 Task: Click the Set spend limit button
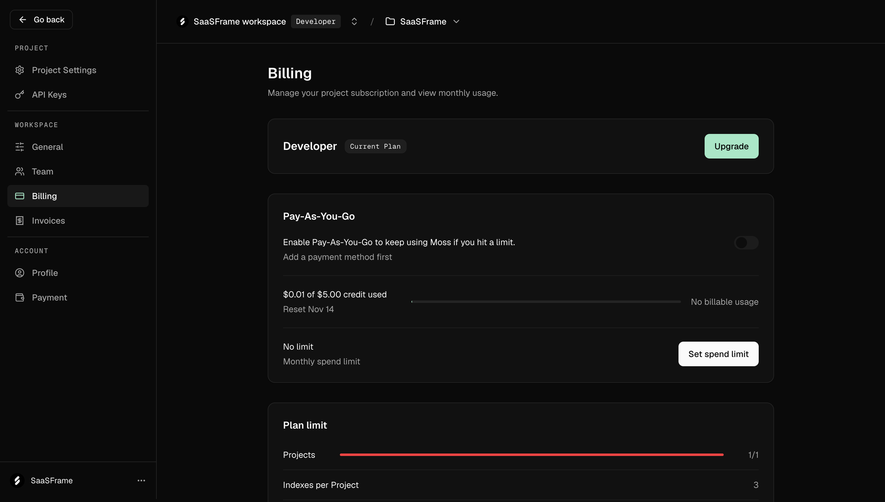point(718,354)
